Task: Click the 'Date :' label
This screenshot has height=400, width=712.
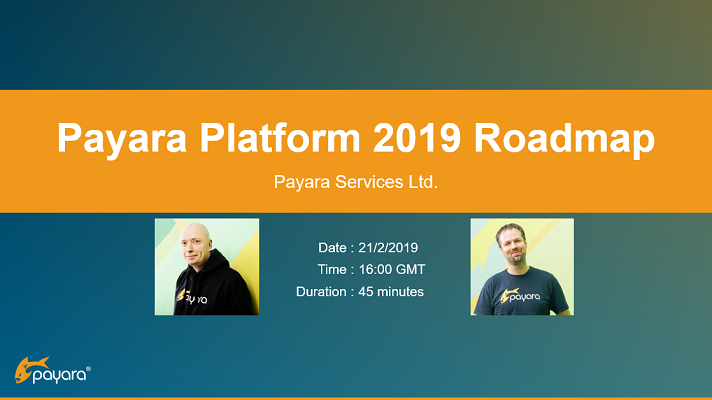Action: pyautogui.click(x=336, y=248)
